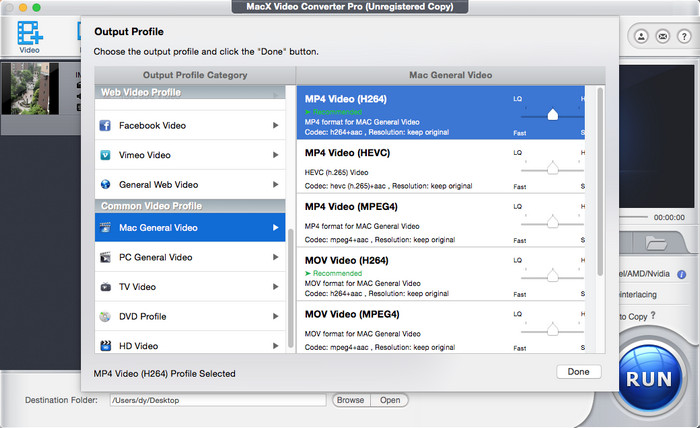The height and width of the screenshot is (428, 700).
Task: Select the PC General Video category
Action: pos(190,257)
